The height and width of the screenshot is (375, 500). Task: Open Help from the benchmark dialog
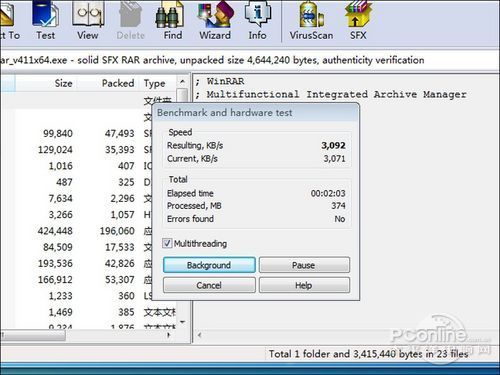pos(304,285)
